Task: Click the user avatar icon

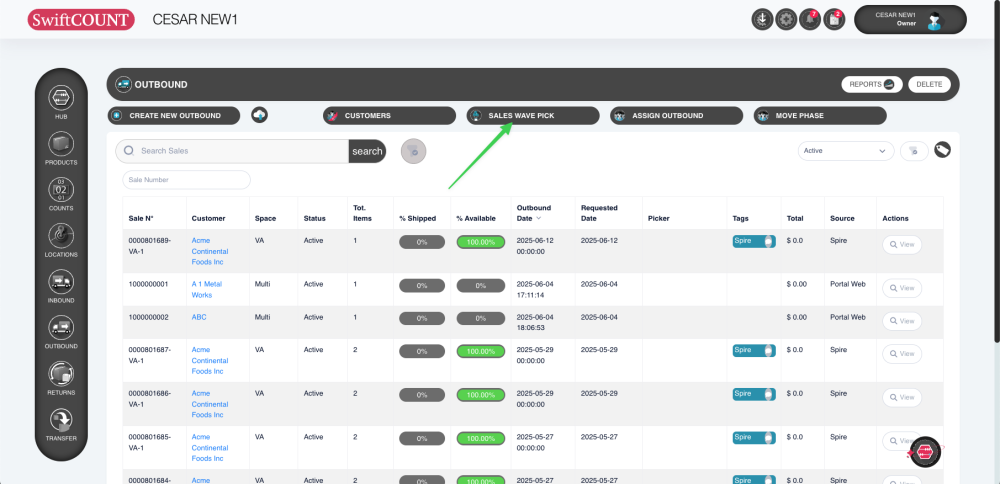Action: (x=934, y=20)
